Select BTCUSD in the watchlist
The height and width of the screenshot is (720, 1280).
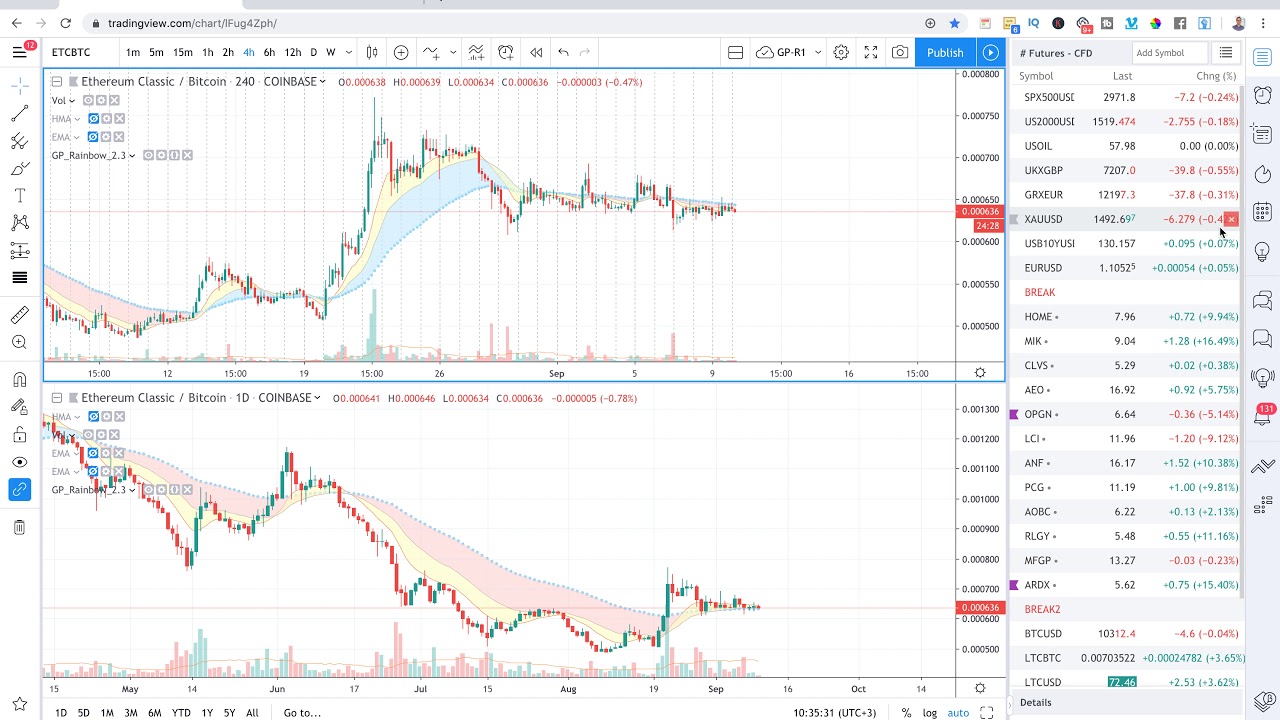pyautogui.click(x=1127, y=634)
